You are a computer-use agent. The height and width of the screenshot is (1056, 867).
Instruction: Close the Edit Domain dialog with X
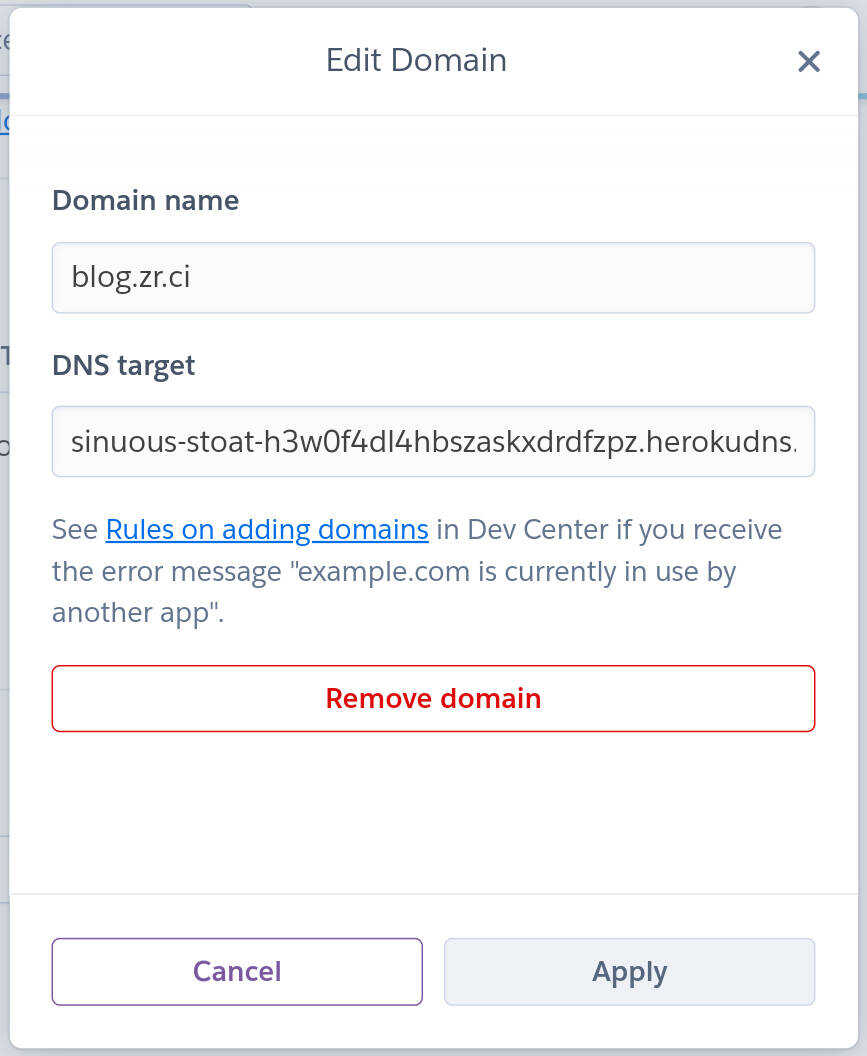click(808, 61)
